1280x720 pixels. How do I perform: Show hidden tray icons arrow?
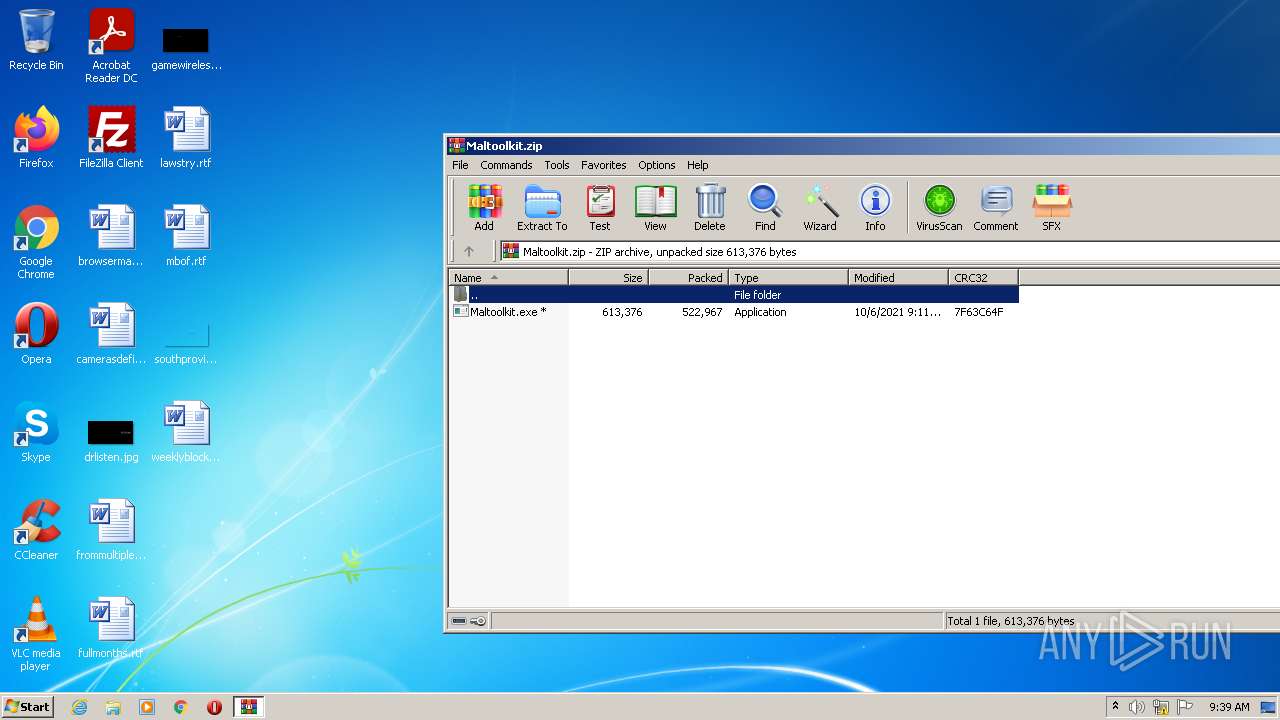click(x=1115, y=707)
